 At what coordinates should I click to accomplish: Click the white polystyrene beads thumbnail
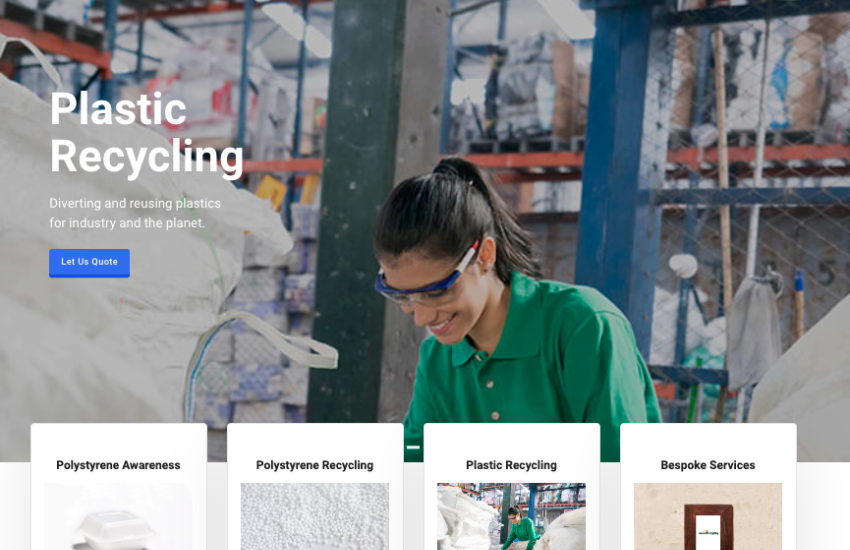[x=314, y=516]
